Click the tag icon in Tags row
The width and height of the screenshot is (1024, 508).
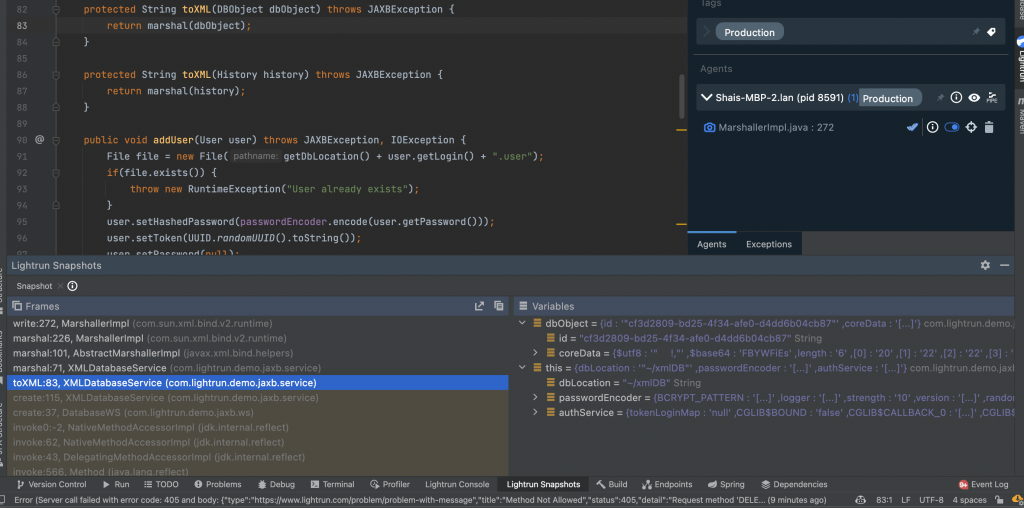pos(991,32)
